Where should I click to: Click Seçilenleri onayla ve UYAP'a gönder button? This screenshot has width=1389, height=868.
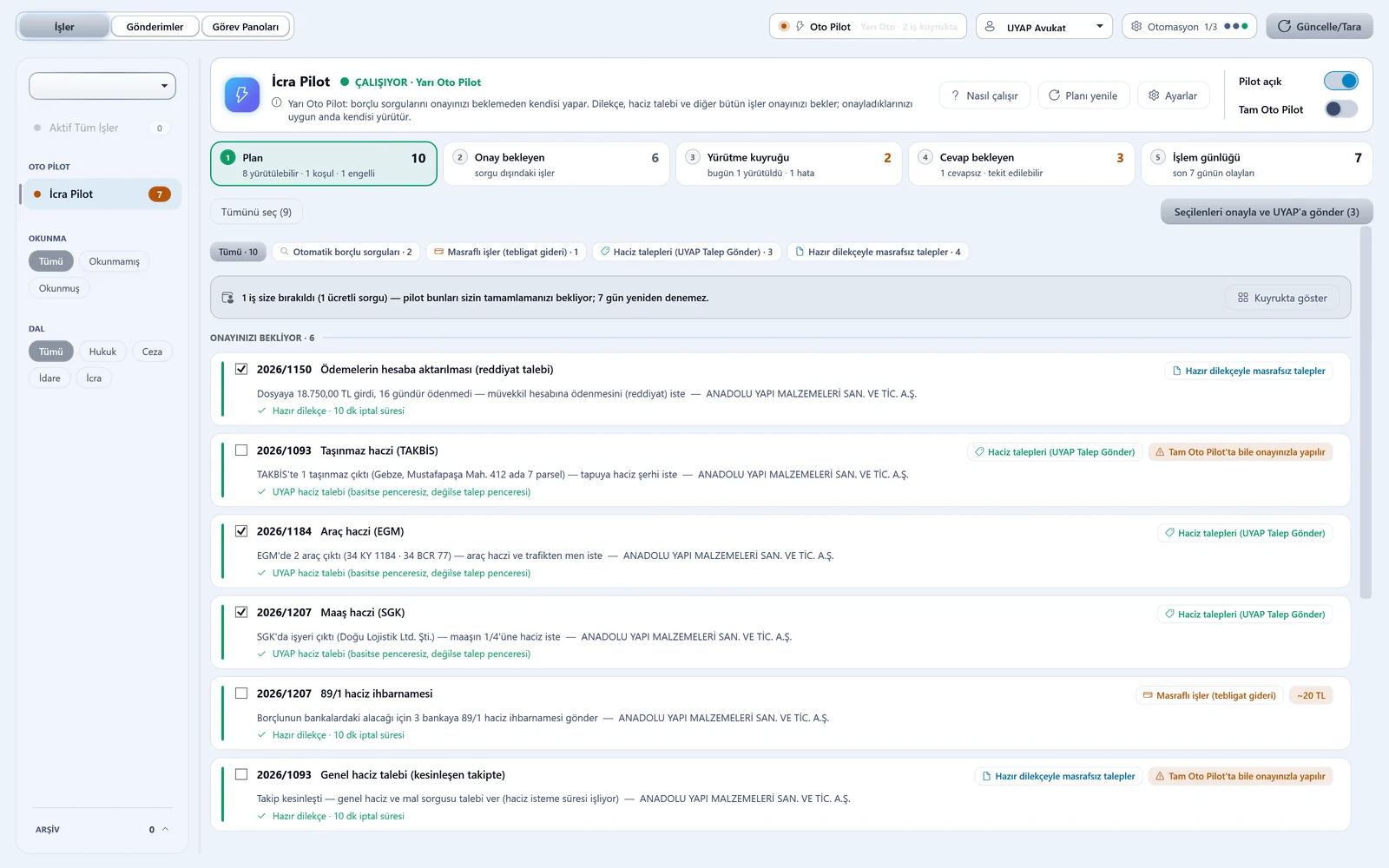(x=1267, y=212)
